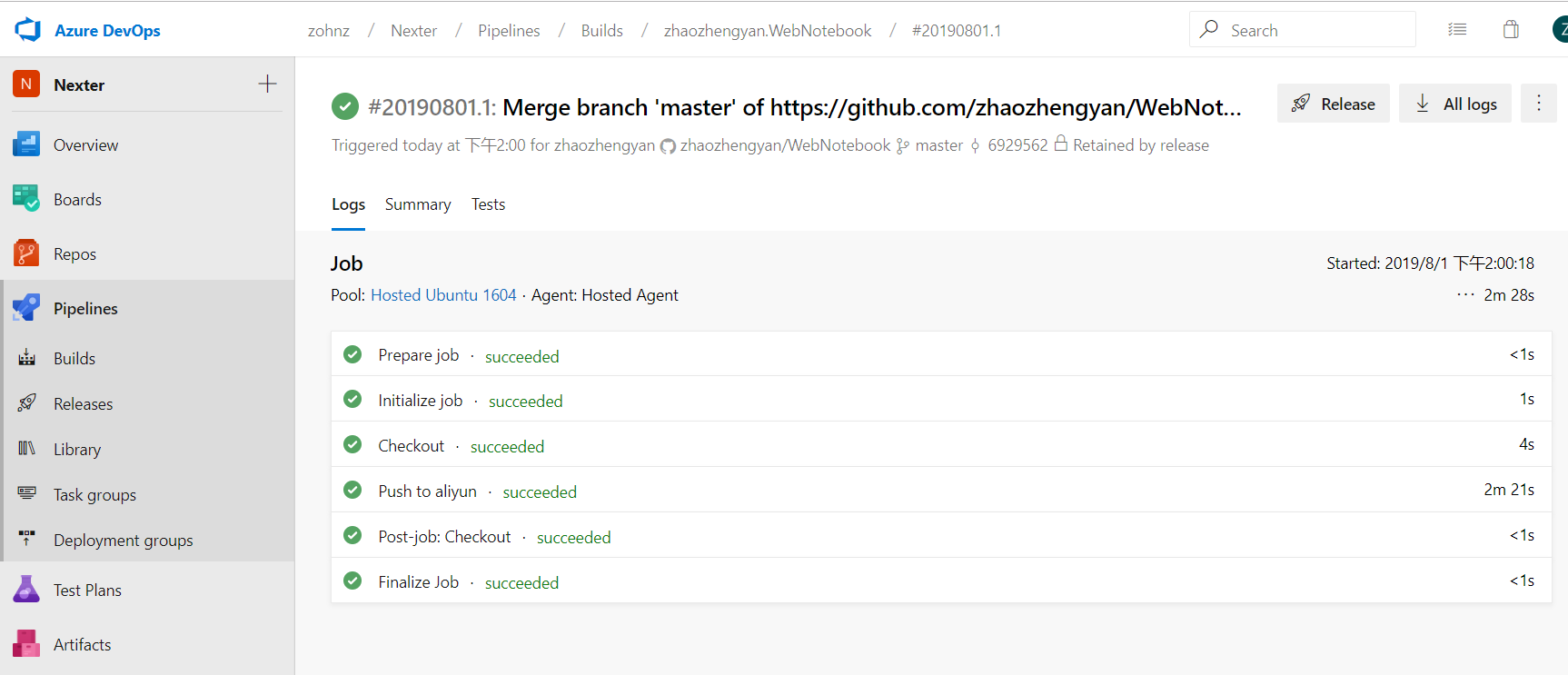Click the Finalize Job success checkmark

(x=352, y=581)
